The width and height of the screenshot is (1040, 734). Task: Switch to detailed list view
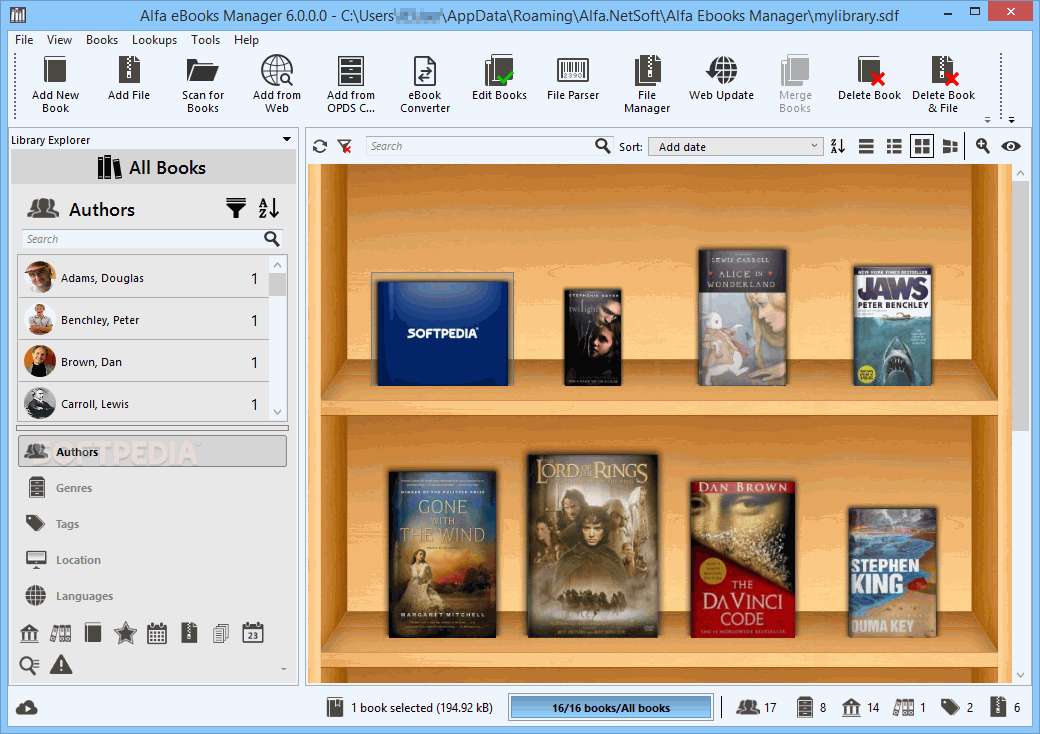tap(894, 147)
